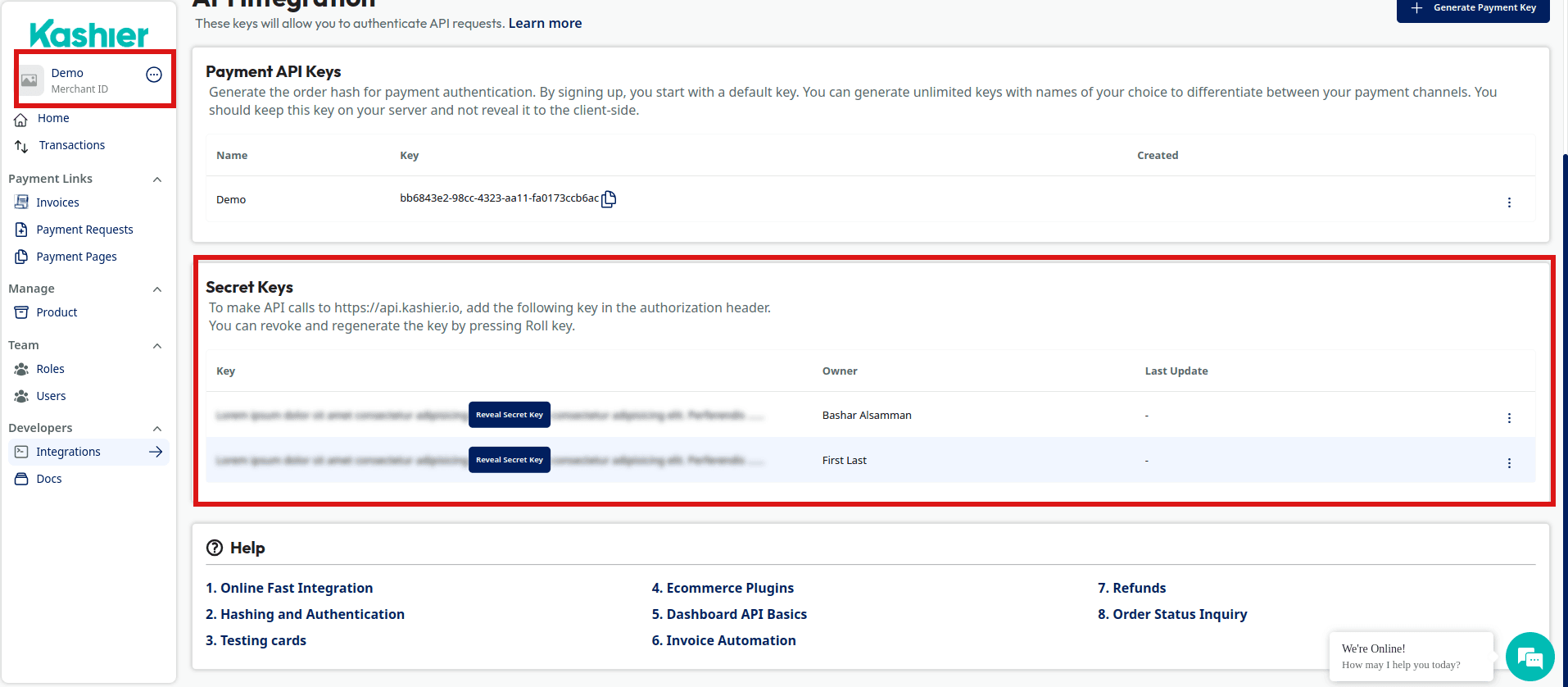The image size is (1568, 687).
Task: Click the Created column header
Action: point(1158,156)
